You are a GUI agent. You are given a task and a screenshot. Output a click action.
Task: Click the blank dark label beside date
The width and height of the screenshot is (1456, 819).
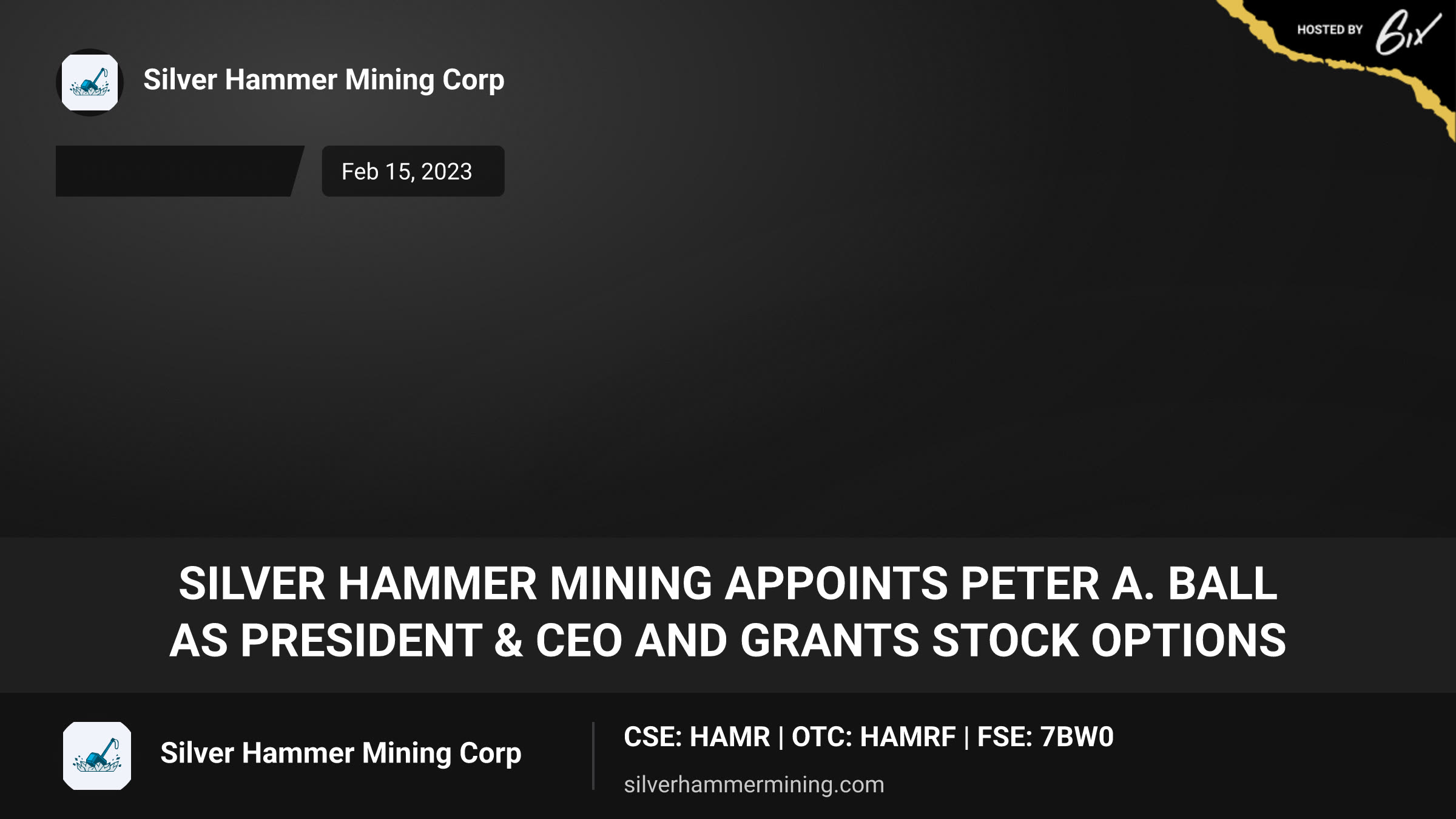coord(180,171)
